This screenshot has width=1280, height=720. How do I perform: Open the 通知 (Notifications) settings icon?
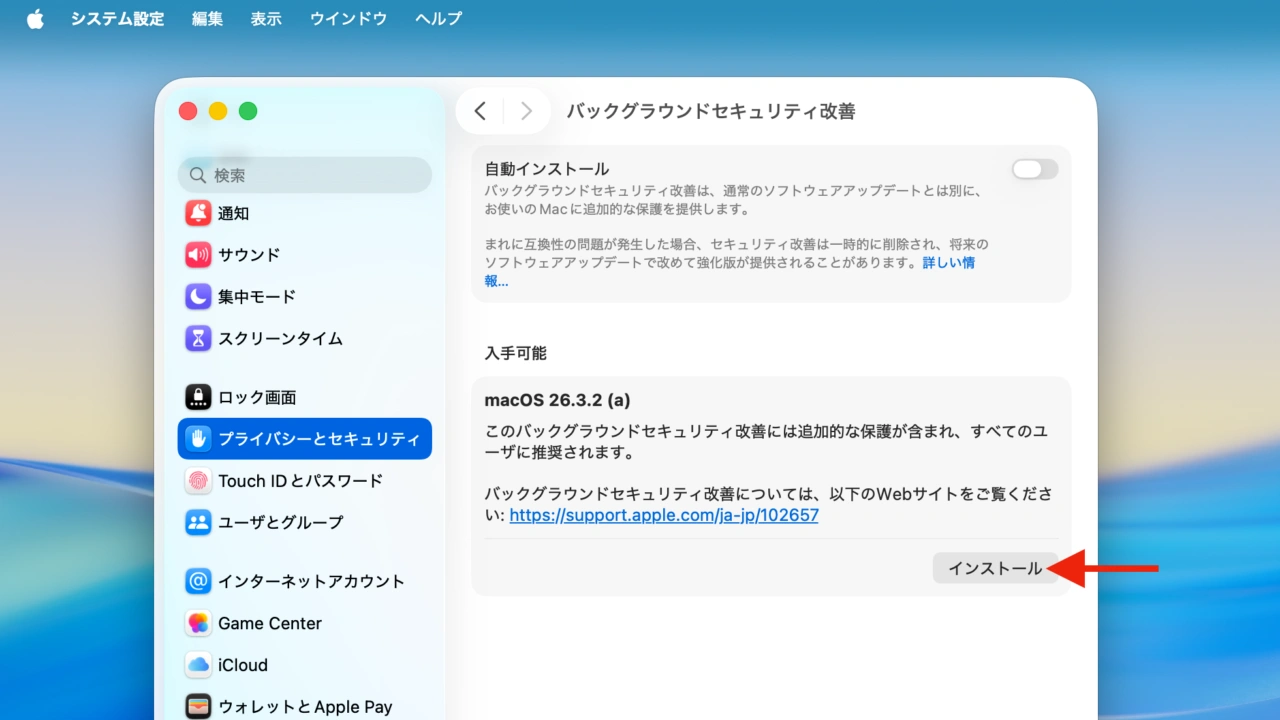199,213
